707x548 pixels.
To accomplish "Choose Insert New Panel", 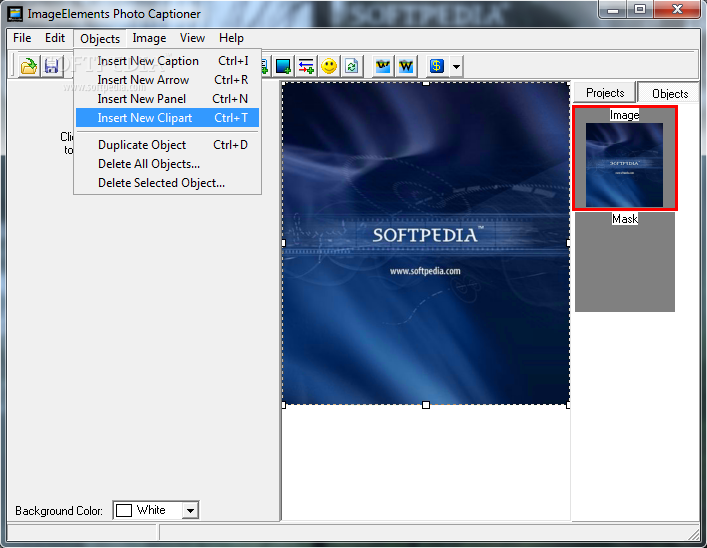I will click(x=167, y=99).
